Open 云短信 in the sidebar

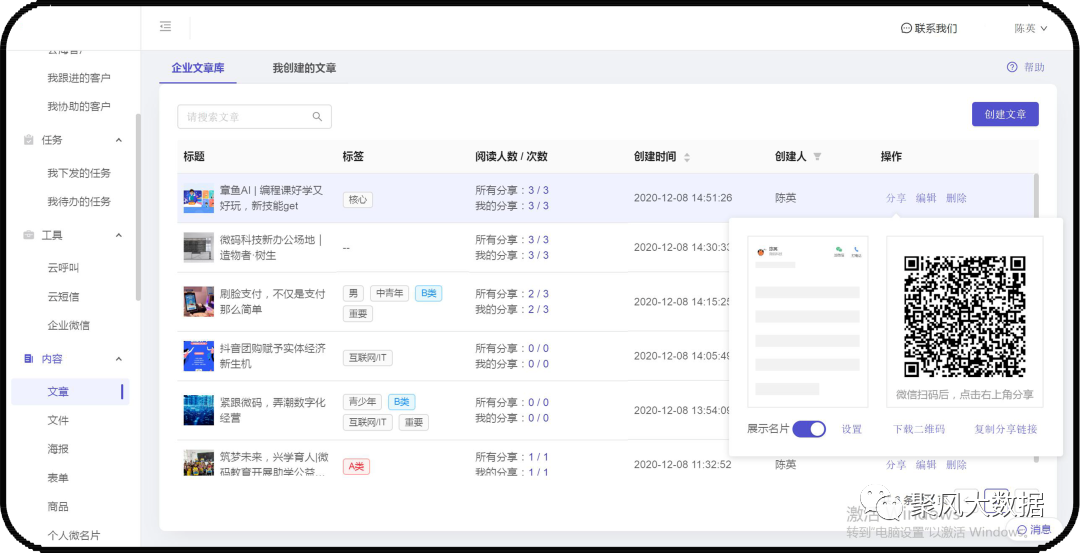(x=63, y=297)
